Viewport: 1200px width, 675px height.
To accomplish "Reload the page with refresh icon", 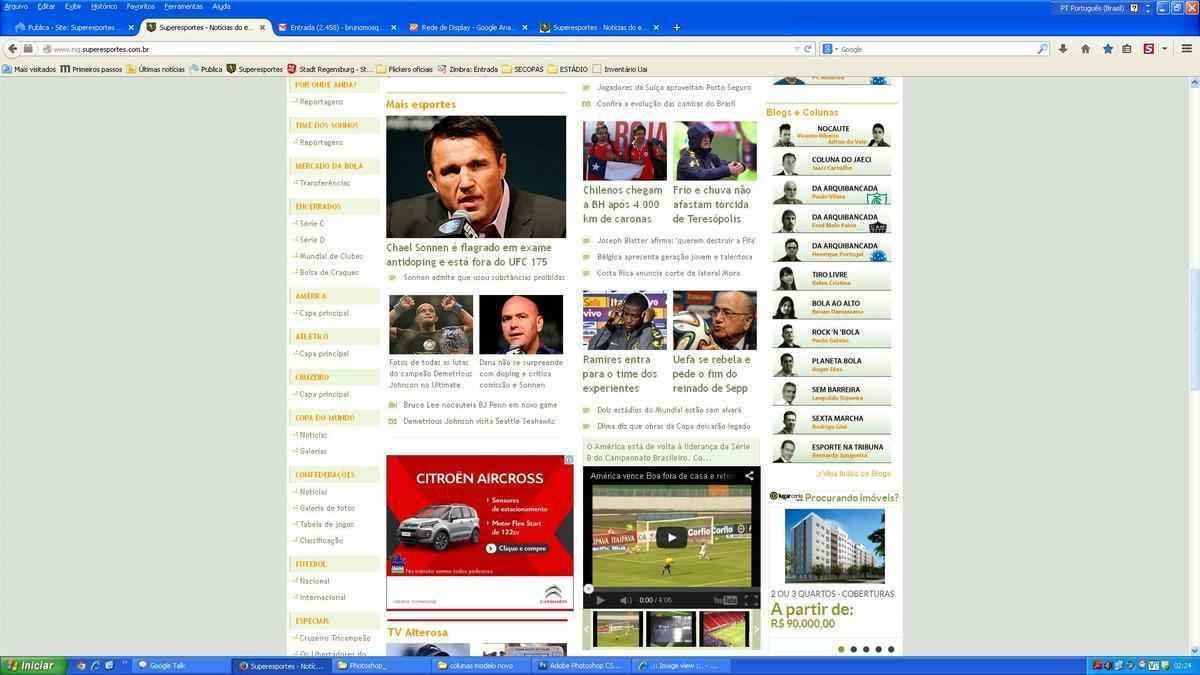I will (808, 49).
